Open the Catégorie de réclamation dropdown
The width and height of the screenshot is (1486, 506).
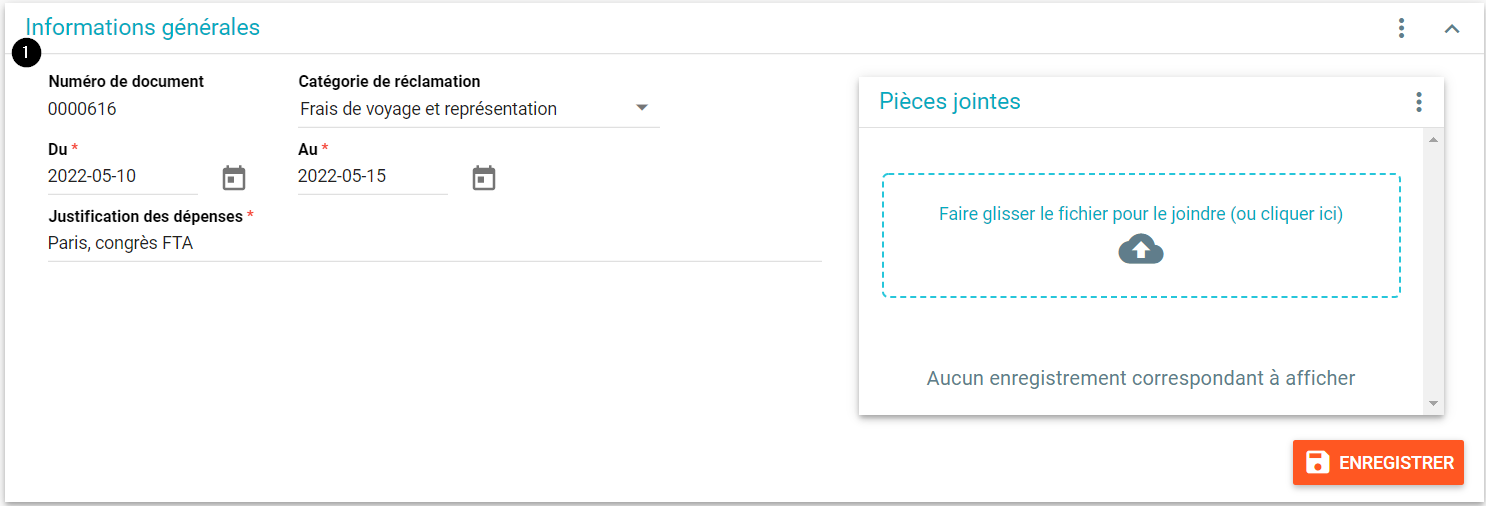pyautogui.click(x=479, y=109)
